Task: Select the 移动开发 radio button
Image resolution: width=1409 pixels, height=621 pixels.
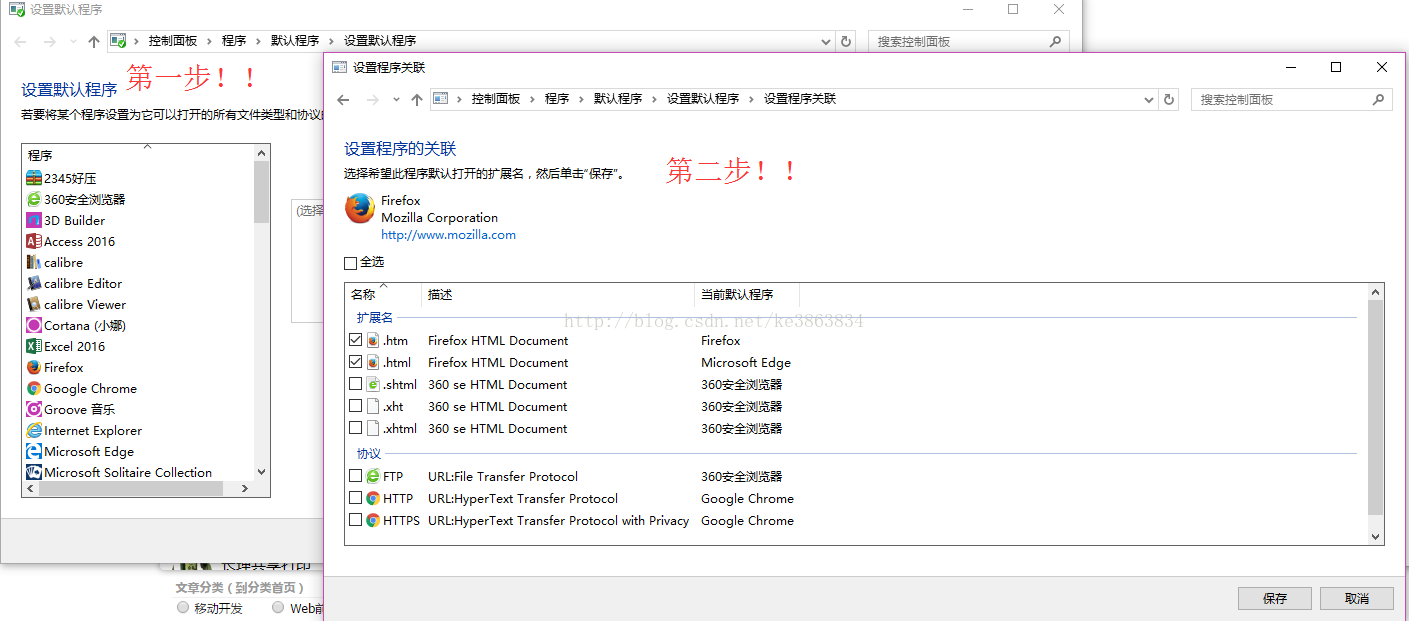Action: [x=182, y=607]
